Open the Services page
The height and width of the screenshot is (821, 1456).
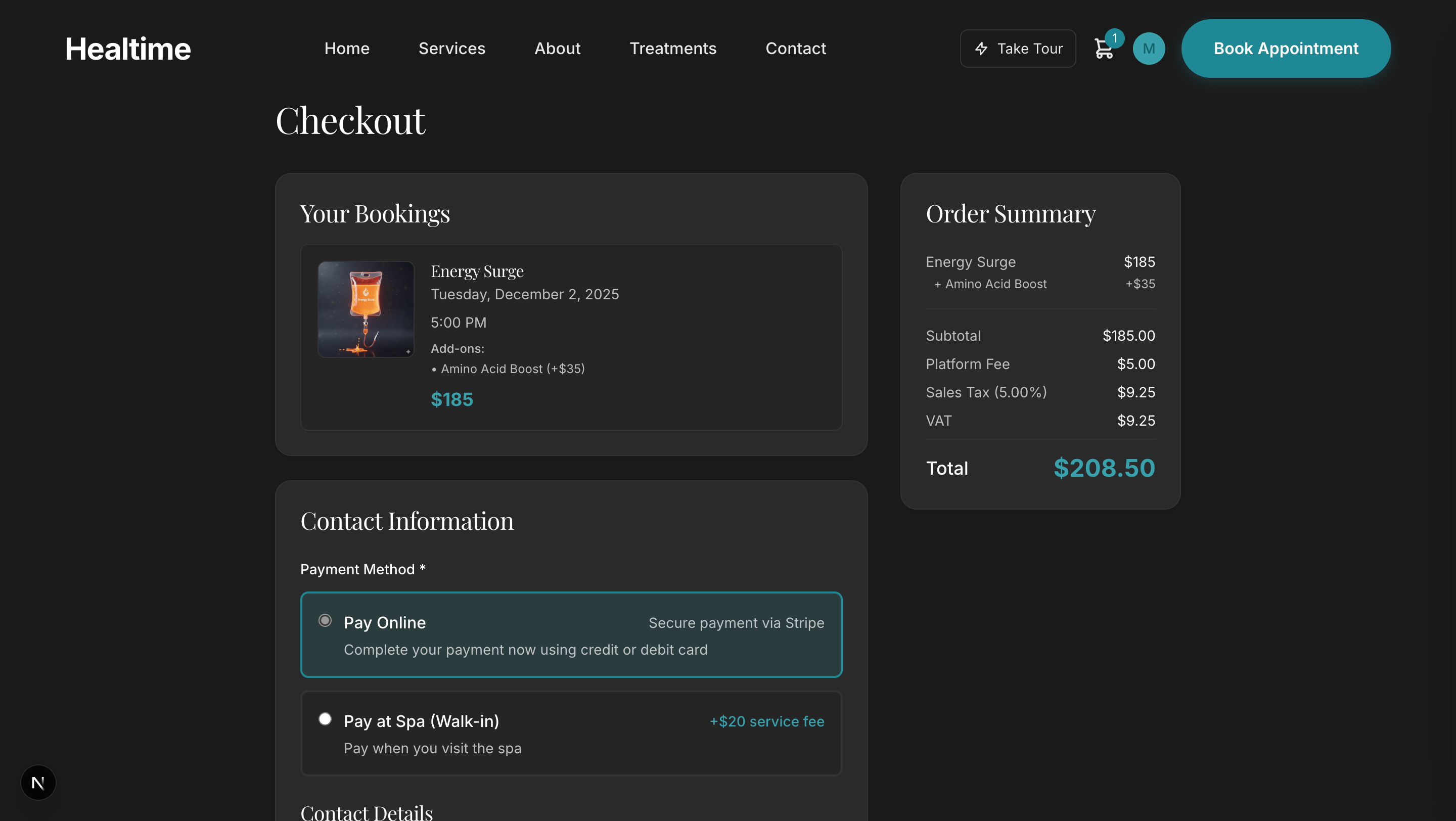click(451, 49)
